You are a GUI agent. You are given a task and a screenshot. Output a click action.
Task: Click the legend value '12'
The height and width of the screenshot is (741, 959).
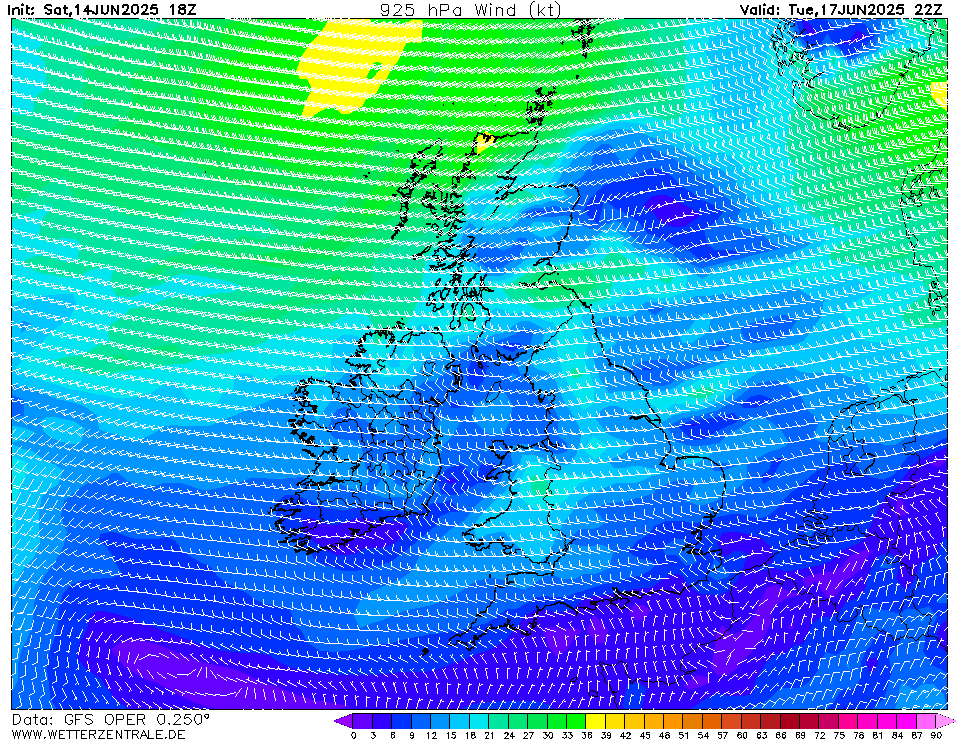point(431,735)
